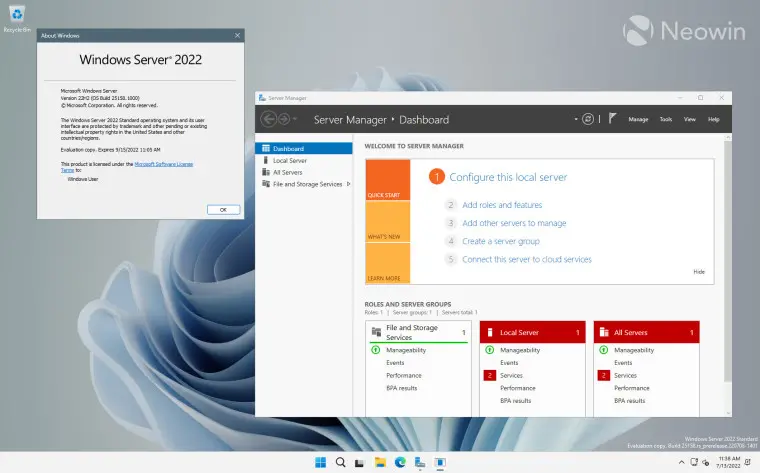Open the navigation history dropdown arrow

coord(295,120)
